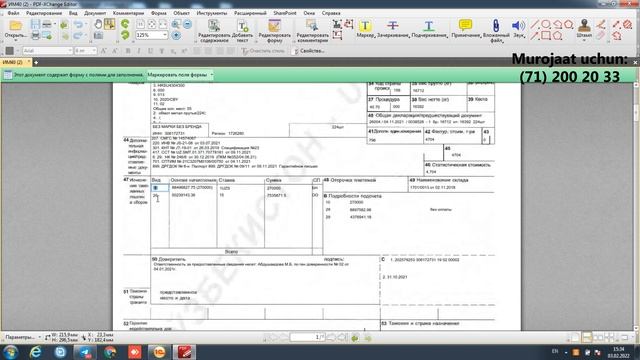Viewport: 640px width, 360px height.
Task: Click the new tab plus button
Action: [x=36, y=62]
